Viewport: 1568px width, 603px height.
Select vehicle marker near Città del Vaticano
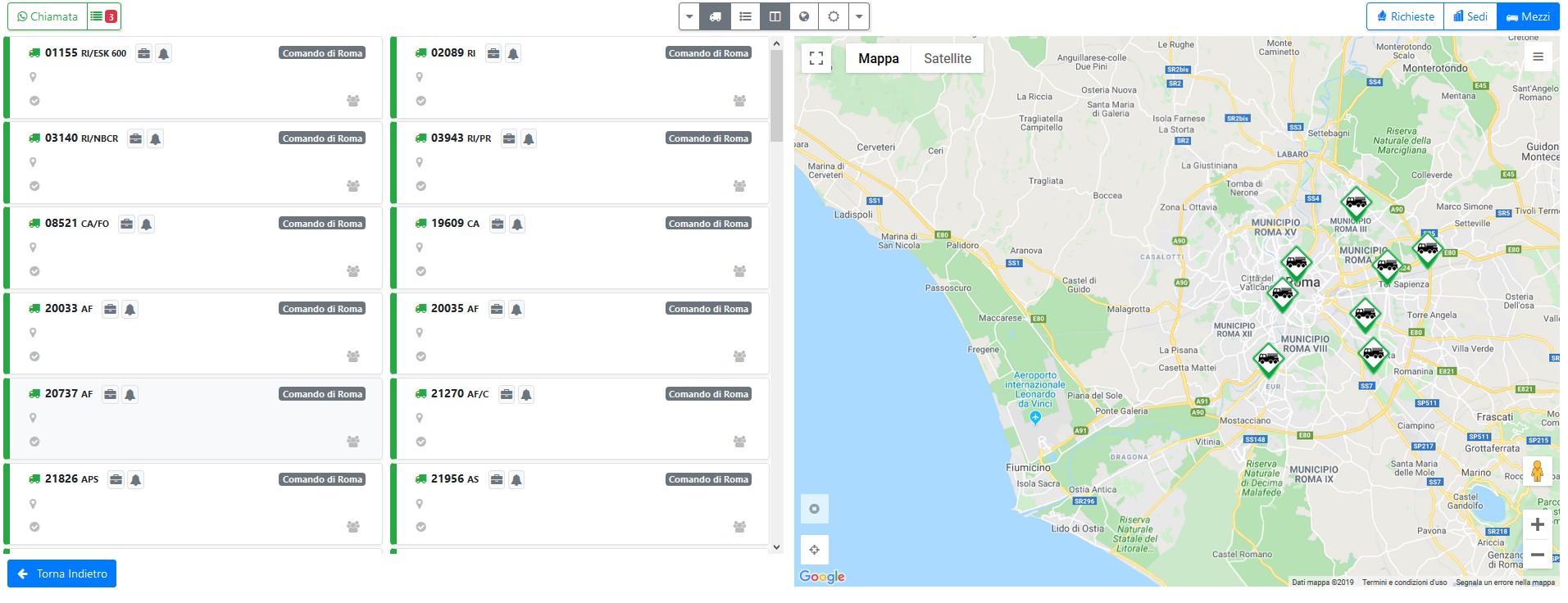click(x=1283, y=293)
